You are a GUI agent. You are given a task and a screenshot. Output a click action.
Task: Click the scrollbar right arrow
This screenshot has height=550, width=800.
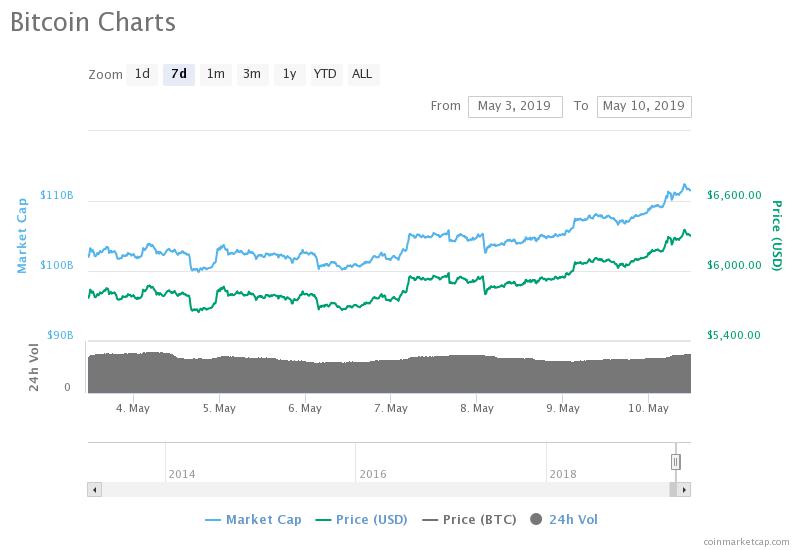pyautogui.click(x=684, y=490)
